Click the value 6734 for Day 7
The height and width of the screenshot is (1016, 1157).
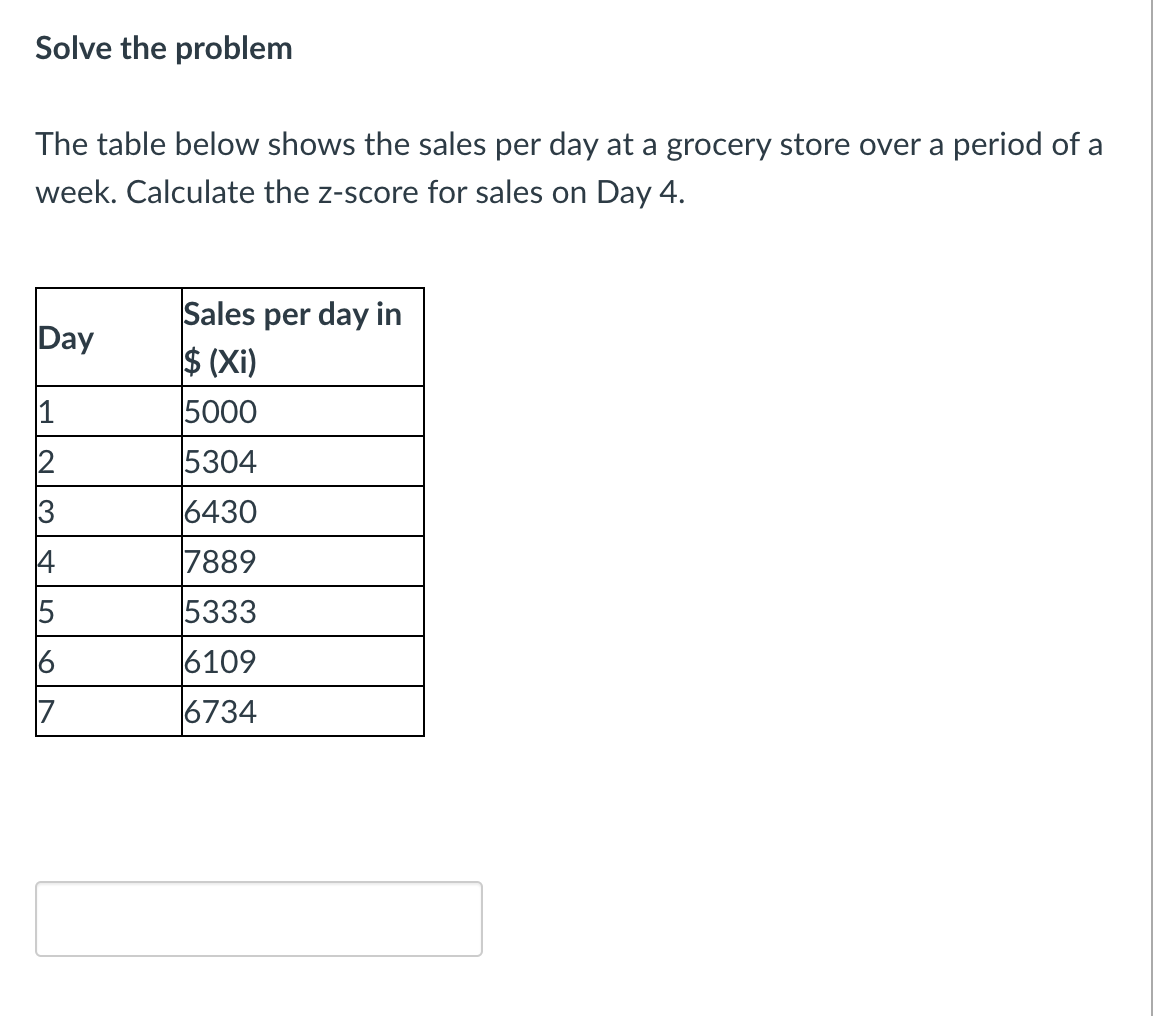pos(221,710)
